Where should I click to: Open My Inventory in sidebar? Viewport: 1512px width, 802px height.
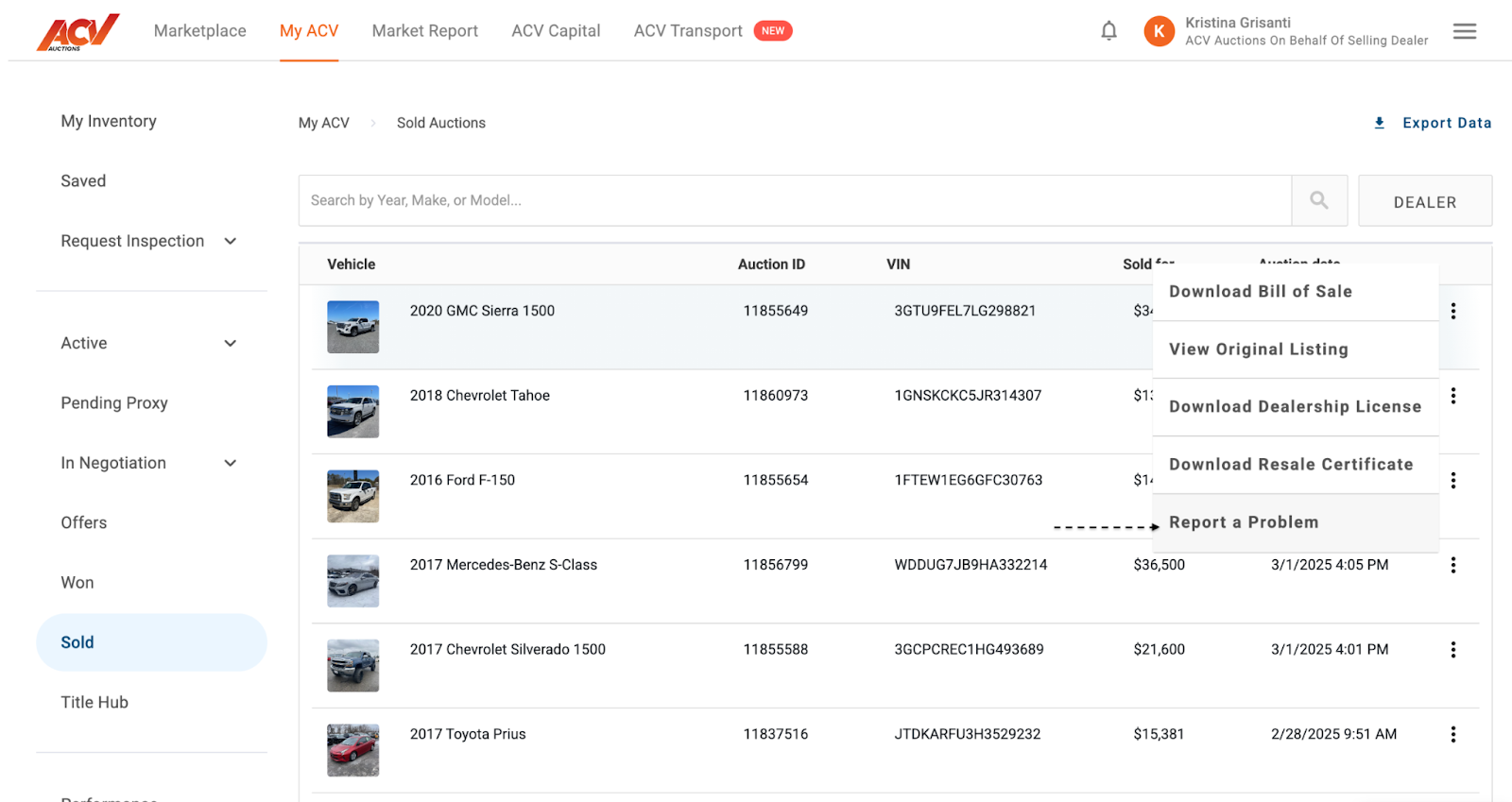[109, 121]
